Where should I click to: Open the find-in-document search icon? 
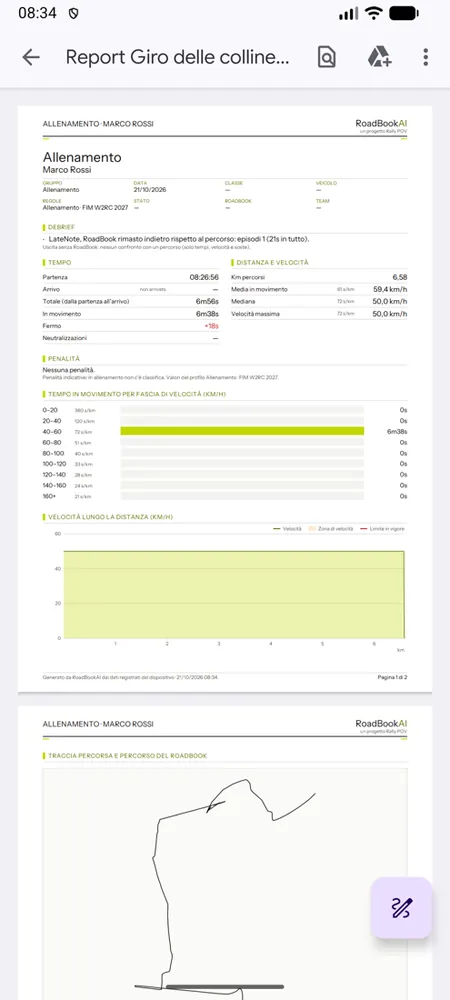coord(326,57)
